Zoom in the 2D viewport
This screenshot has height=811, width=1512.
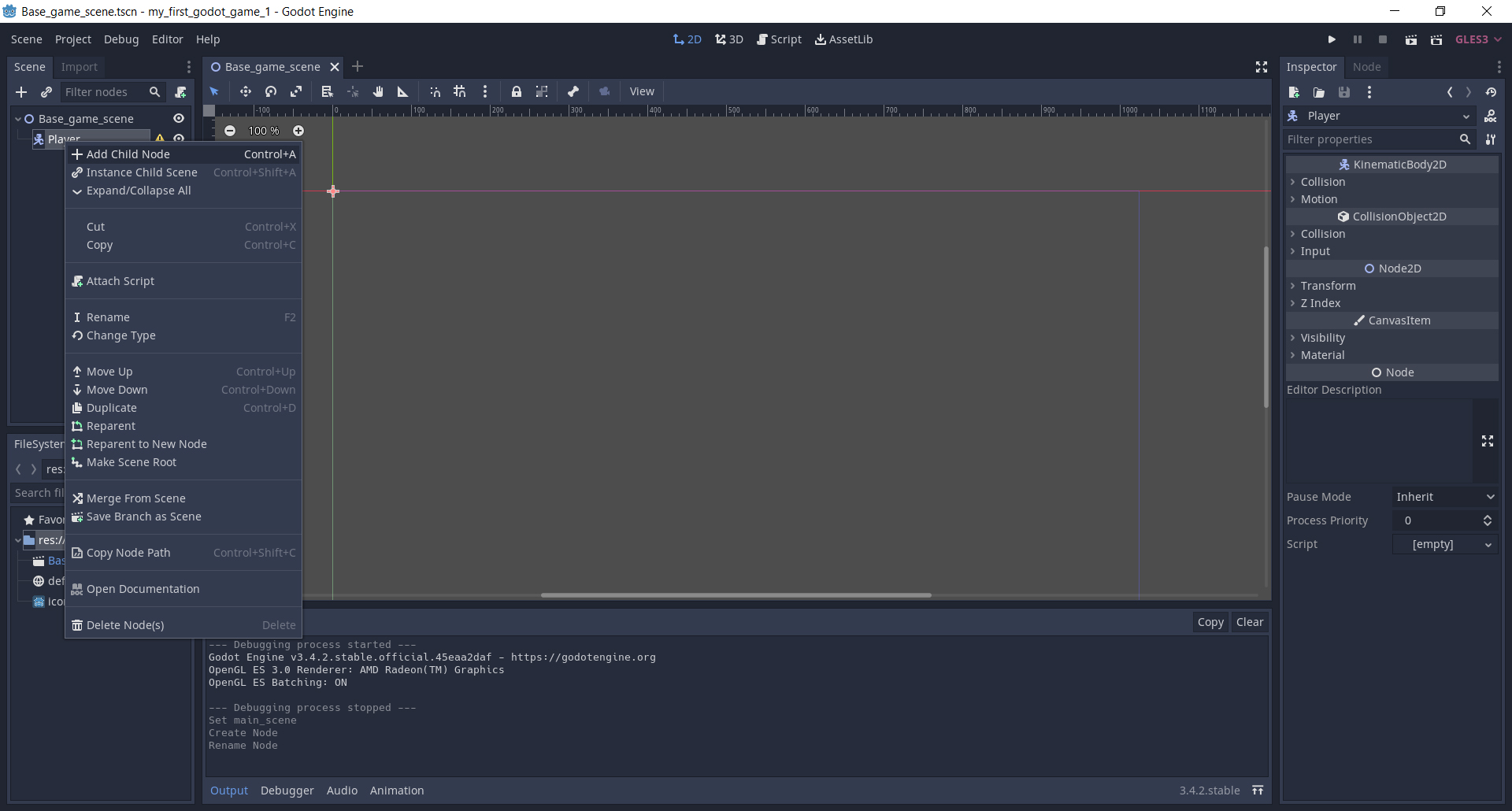click(x=298, y=131)
